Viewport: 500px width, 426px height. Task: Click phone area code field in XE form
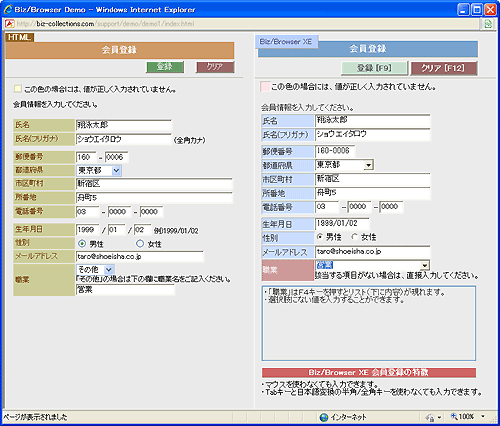coord(327,207)
